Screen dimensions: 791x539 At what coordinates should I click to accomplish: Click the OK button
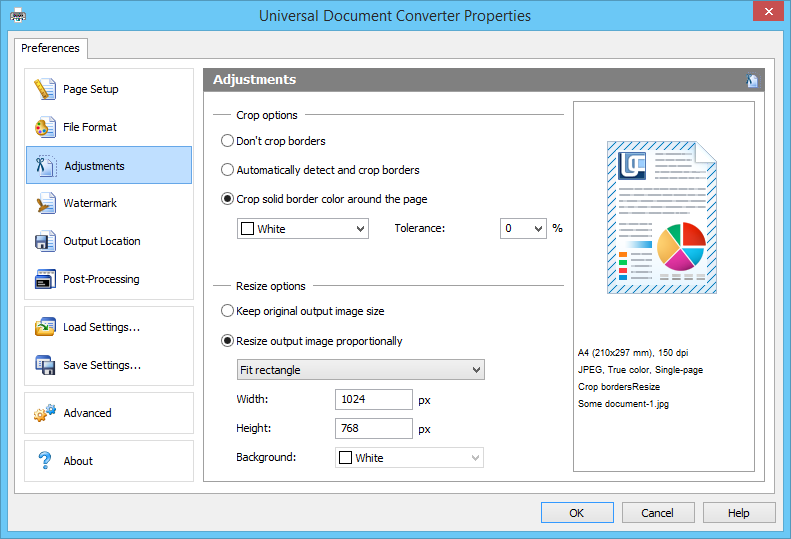pyautogui.click(x=577, y=513)
